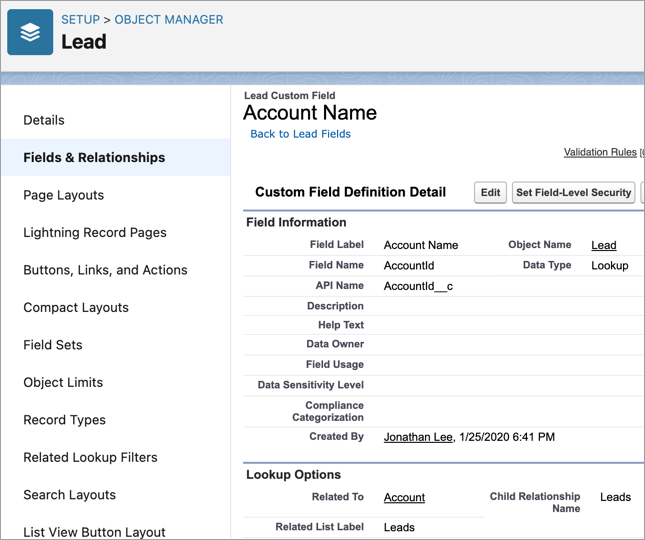The height and width of the screenshot is (540, 645).
Task: Click the Field Usage label
Action: [x=335, y=364]
